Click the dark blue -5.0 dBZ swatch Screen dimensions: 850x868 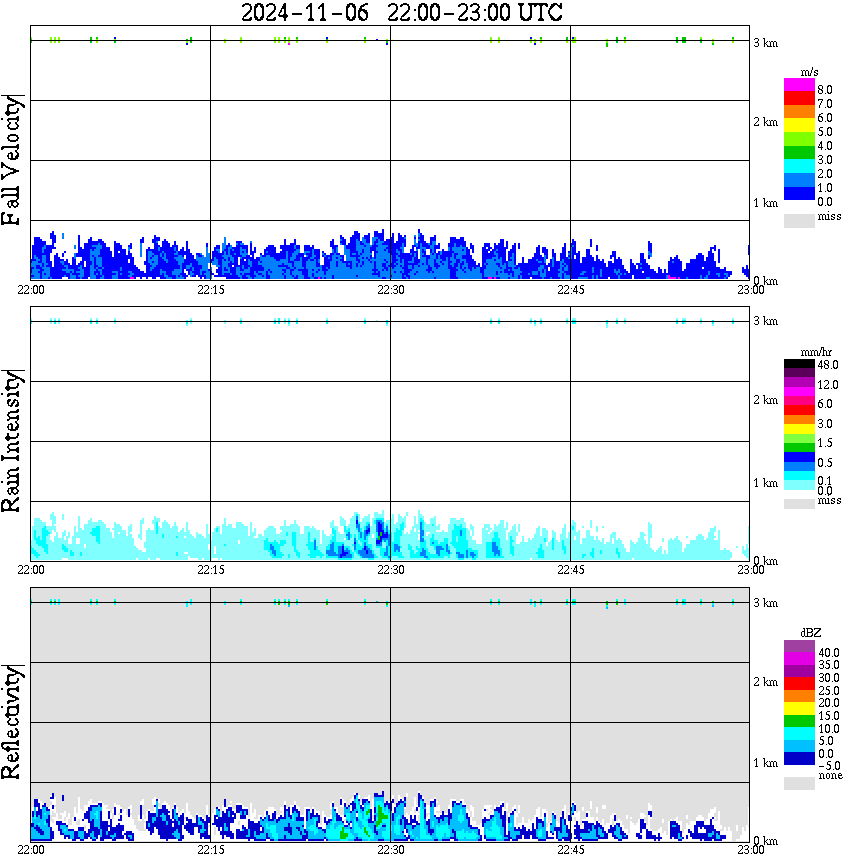tap(799, 758)
